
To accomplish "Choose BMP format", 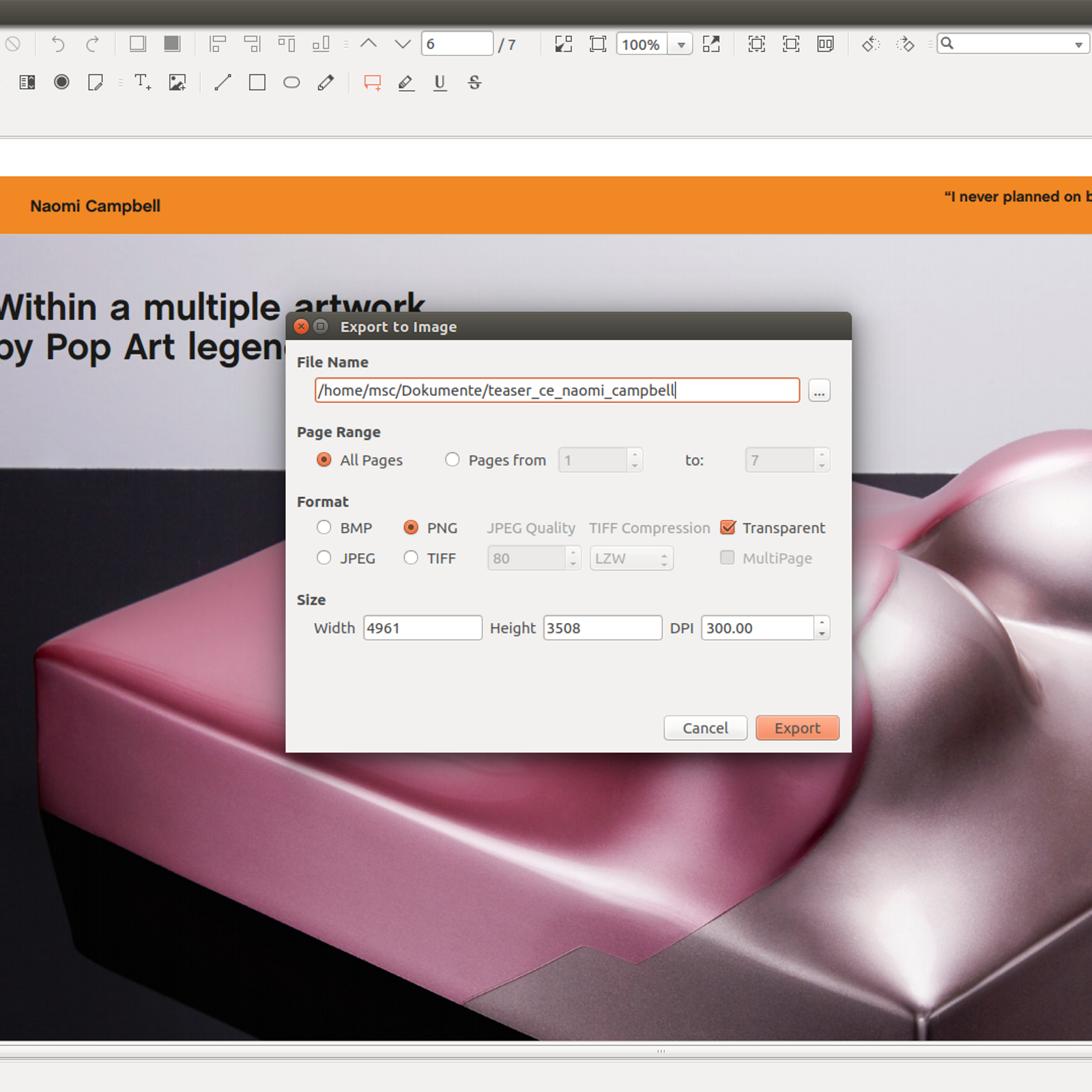I will [x=324, y=528].
